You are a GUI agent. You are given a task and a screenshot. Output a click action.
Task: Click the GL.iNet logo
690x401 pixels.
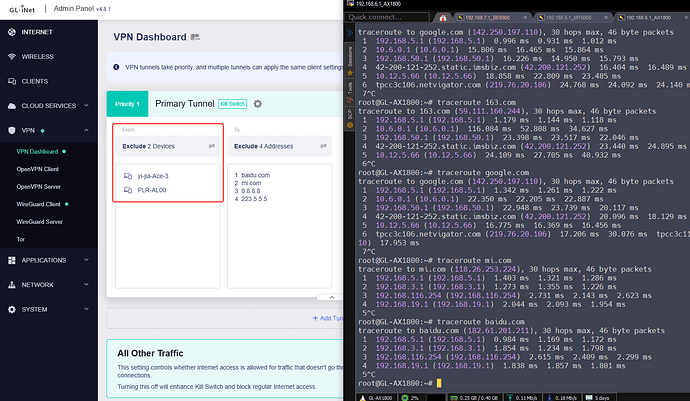(x=22, y=9)
